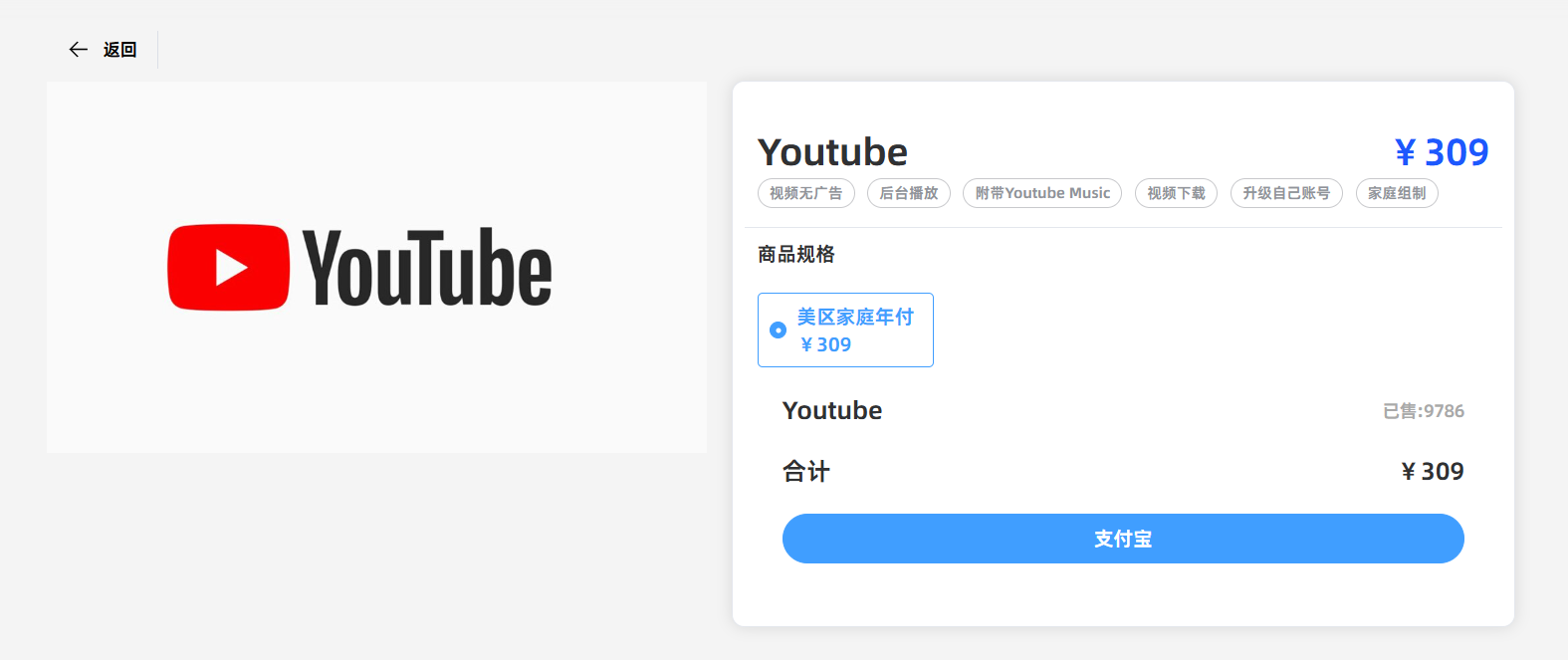
Task: Click the 商品规格 section label
Action: coord(796,255)
